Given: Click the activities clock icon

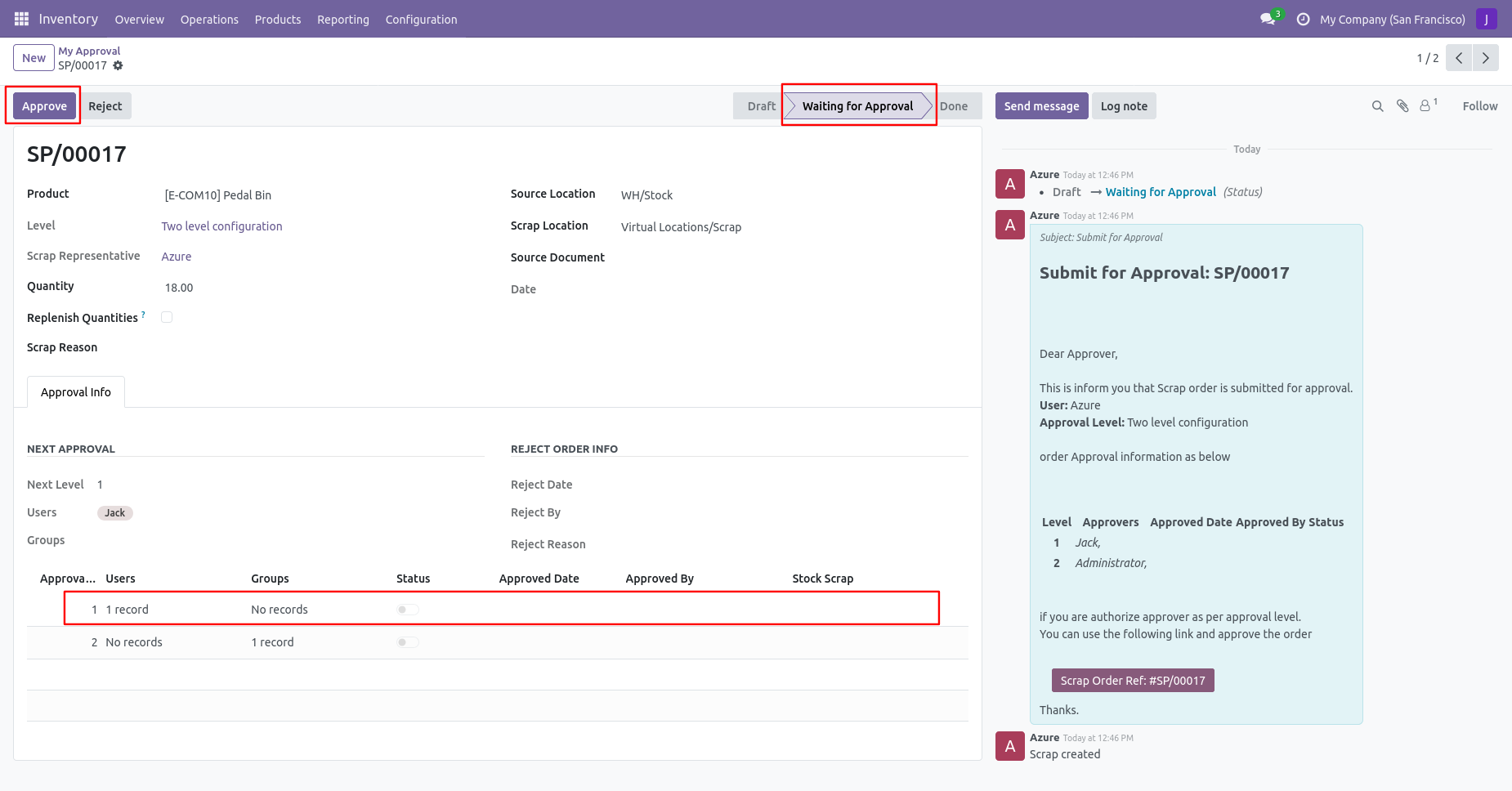Looking at the screenshot, I should [1303, 19].
